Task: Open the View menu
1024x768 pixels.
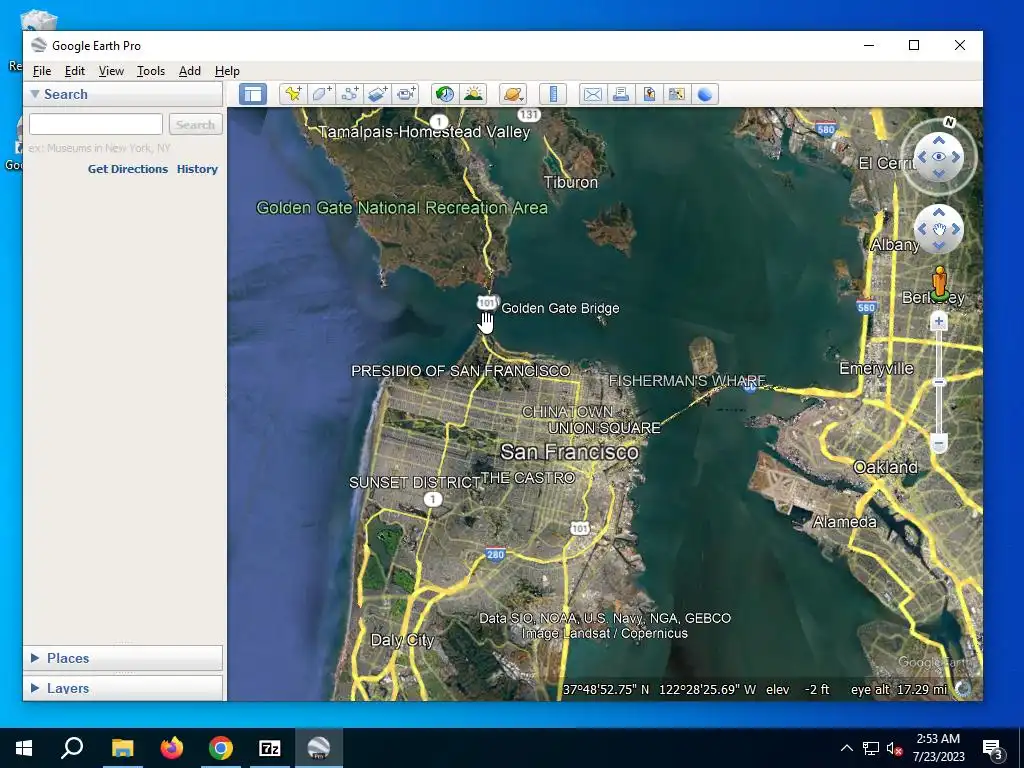Action: 111,71
